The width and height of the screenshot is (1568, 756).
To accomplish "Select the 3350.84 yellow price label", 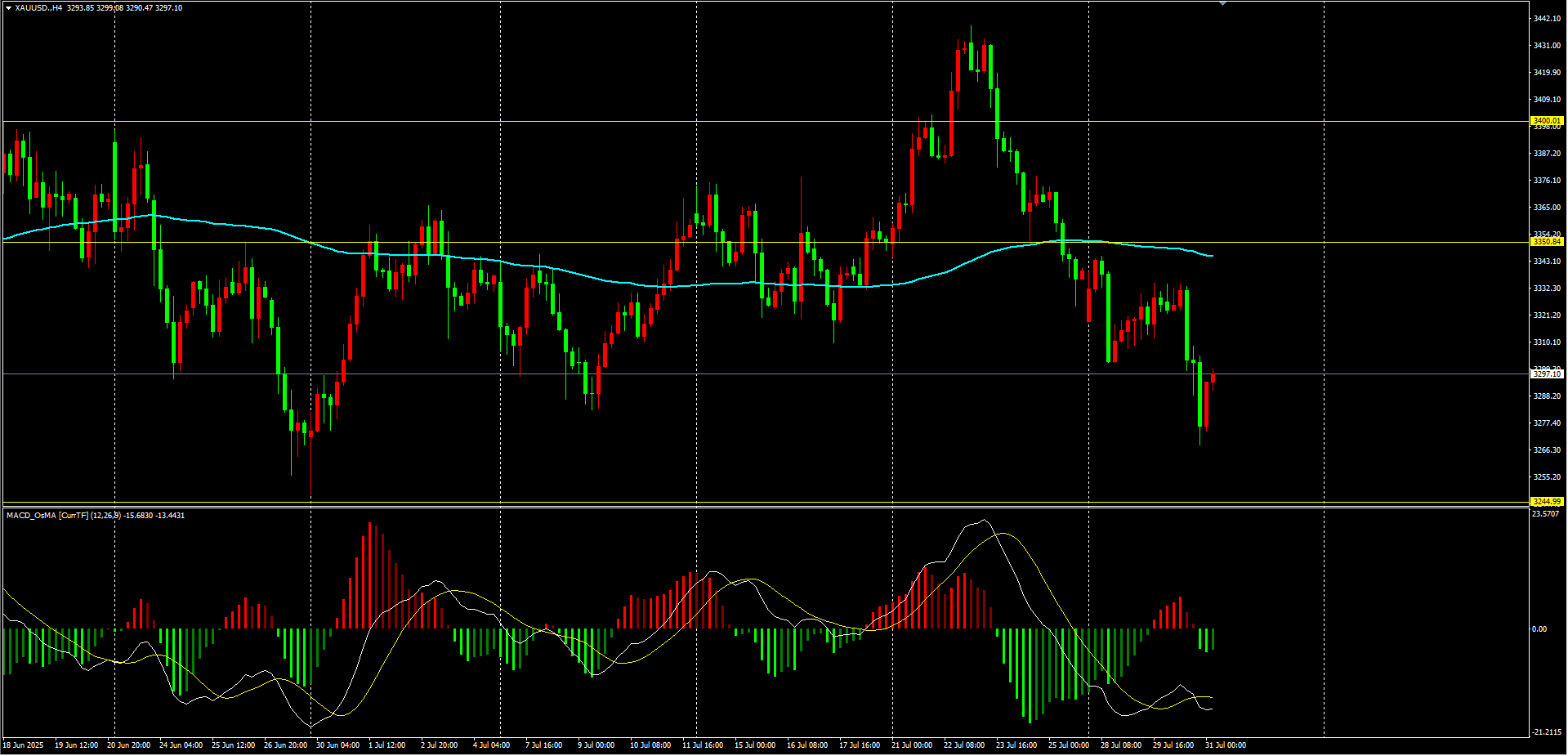I will [1547, 242].
